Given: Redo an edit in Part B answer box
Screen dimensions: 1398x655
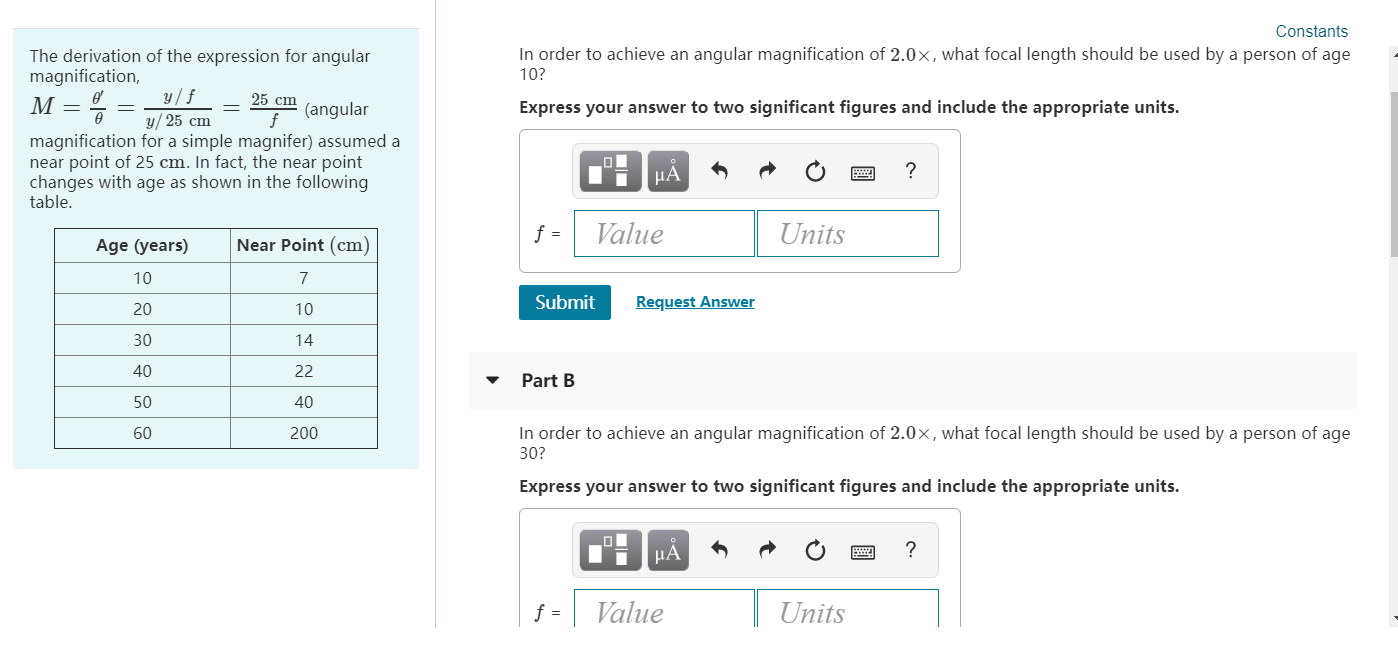Looking at the screenshot, I should pyautogui.click(x=766, y=549).
